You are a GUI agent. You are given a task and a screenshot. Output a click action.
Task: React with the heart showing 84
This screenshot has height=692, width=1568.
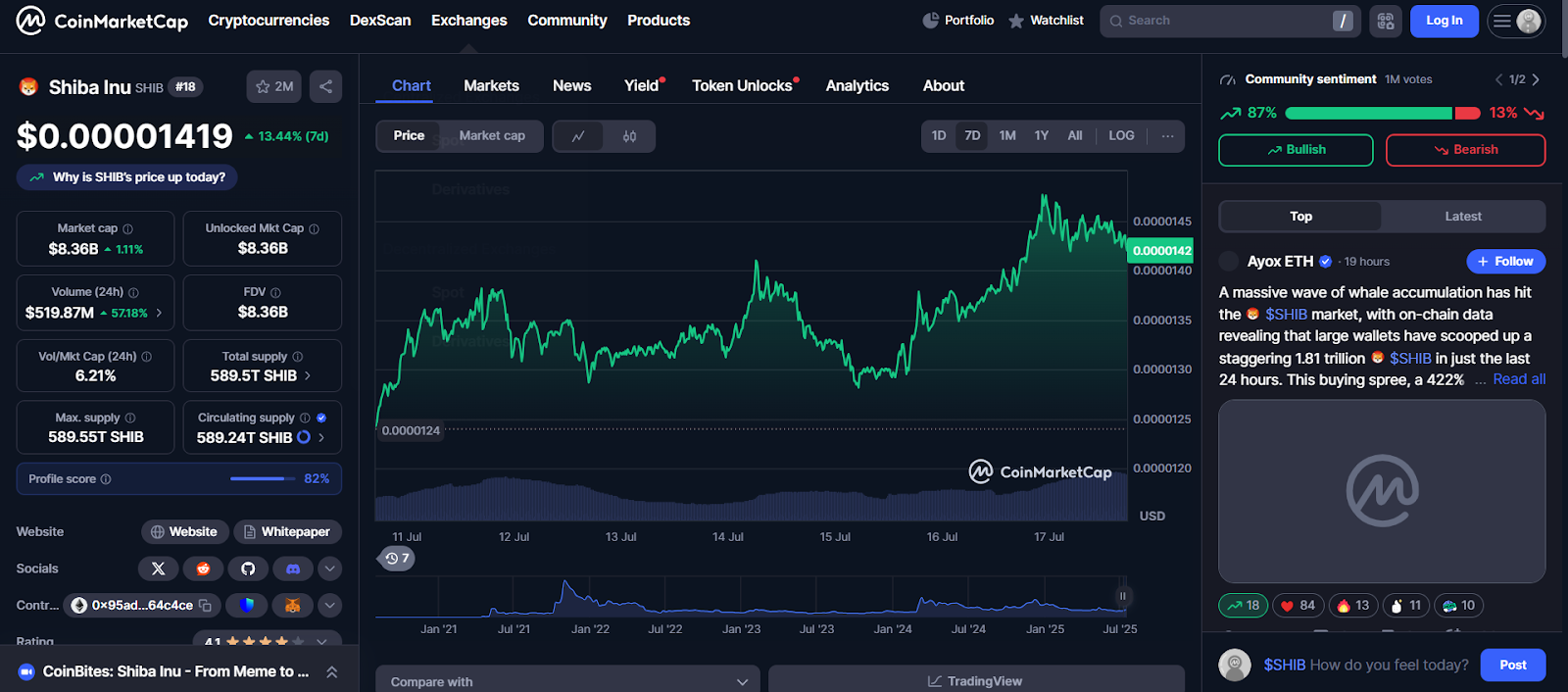coord(1298,606)
